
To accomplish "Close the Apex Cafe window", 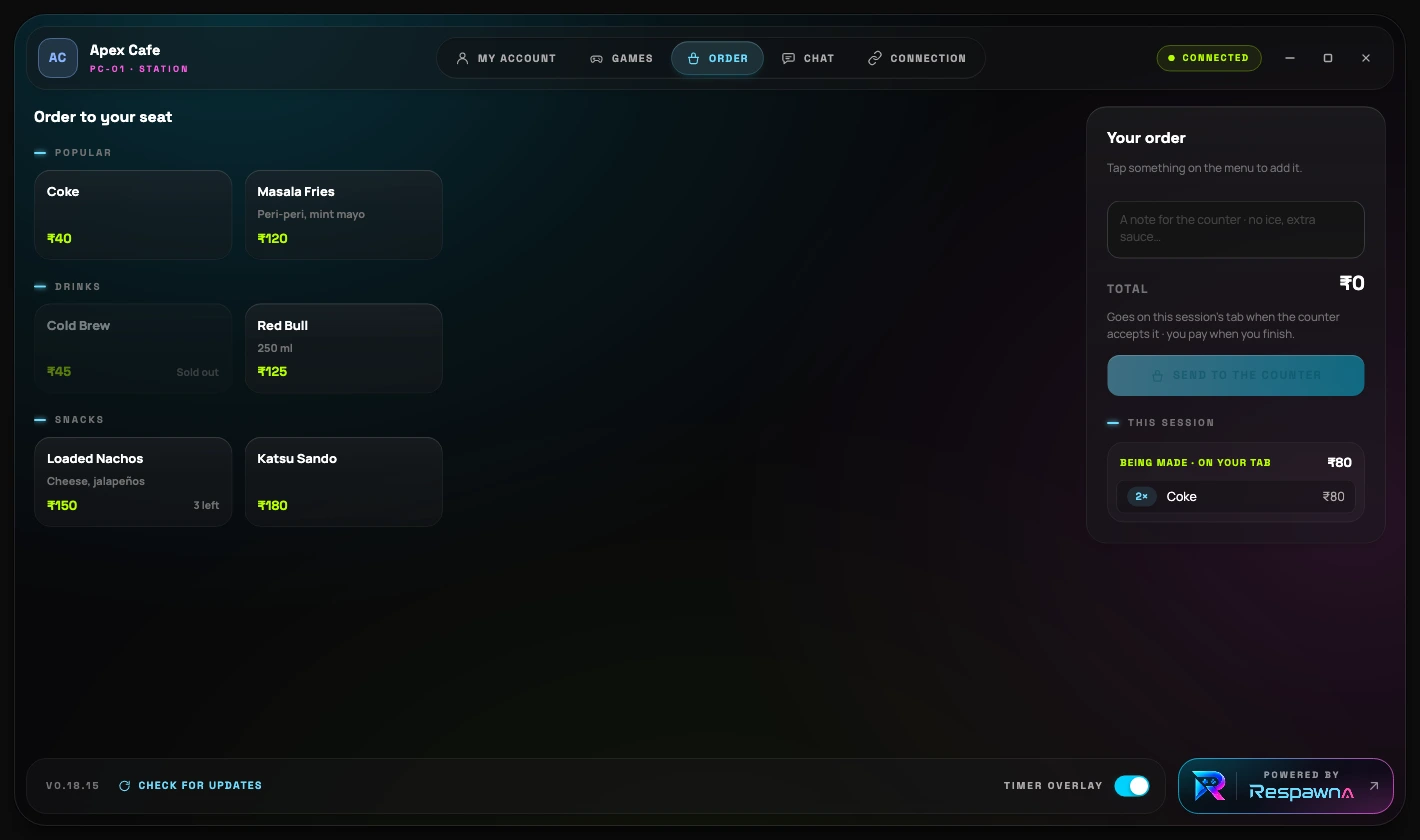I will 1366,58.
